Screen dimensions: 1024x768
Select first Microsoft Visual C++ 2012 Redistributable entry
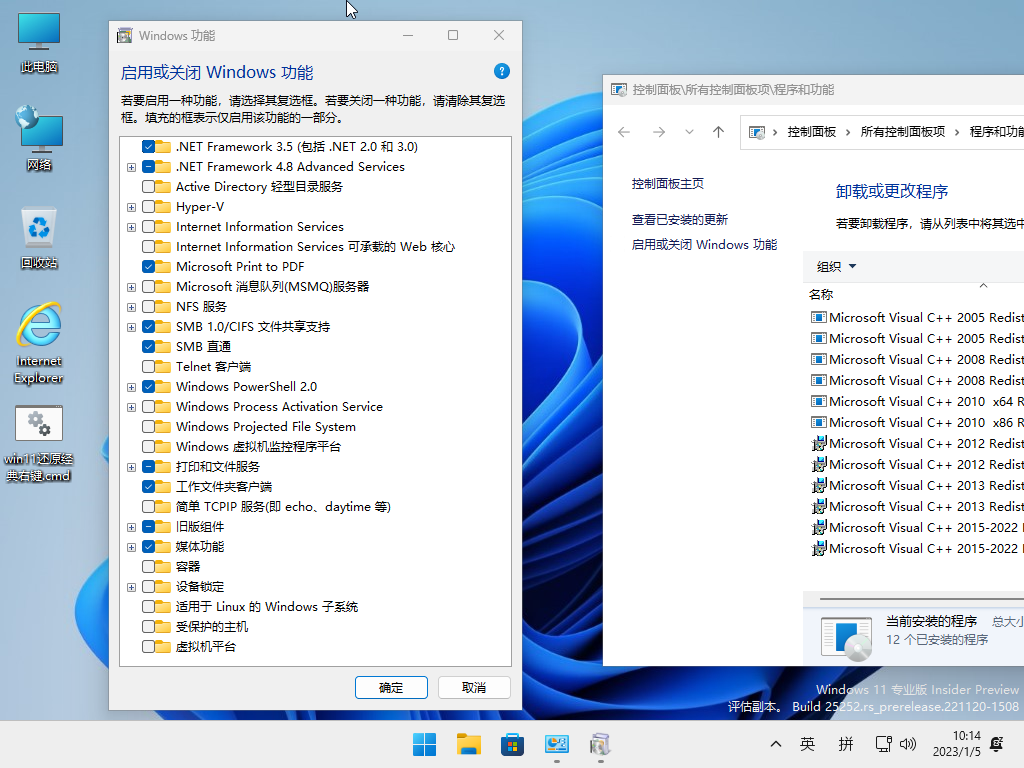click(x=917, y=443)
